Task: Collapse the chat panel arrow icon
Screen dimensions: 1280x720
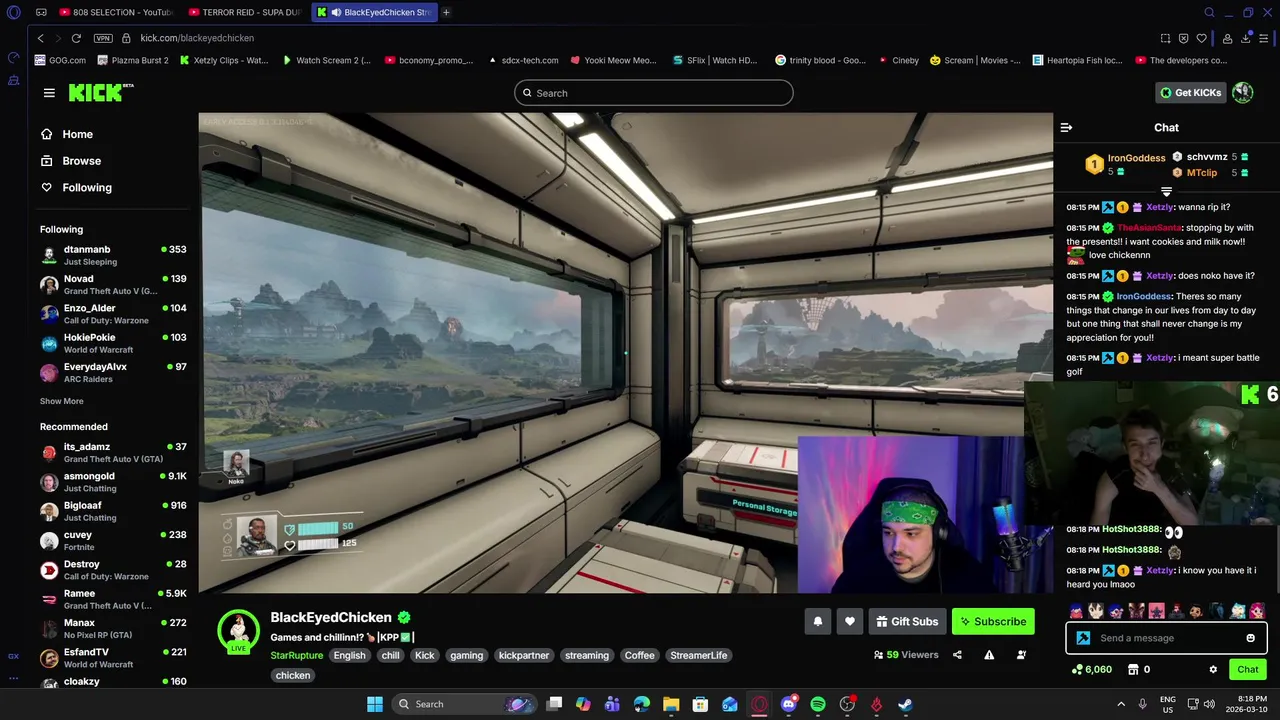Action: tap(1066, 128)
